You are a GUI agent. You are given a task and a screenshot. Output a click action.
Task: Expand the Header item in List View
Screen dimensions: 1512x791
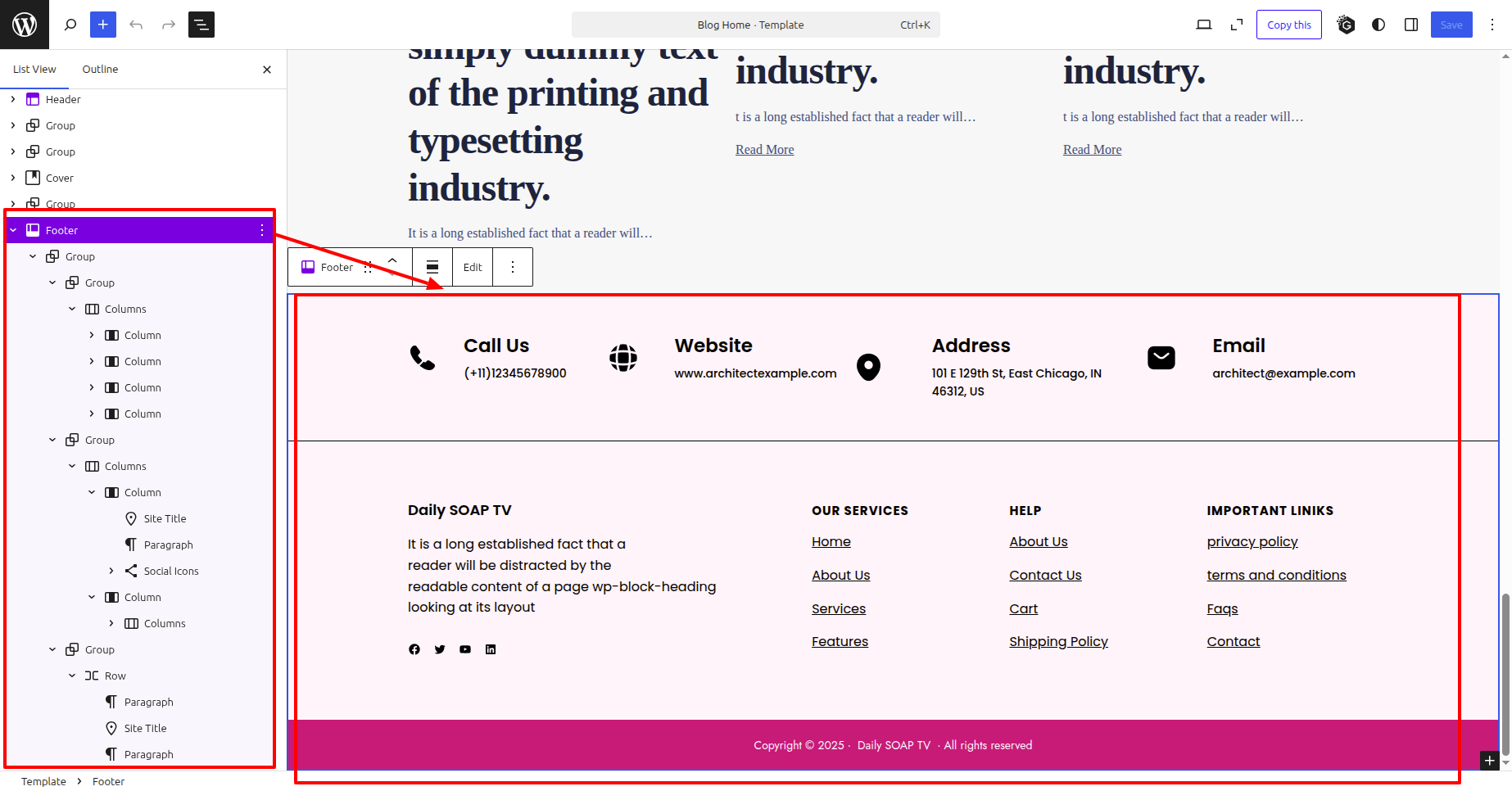(x=13, y=99)
